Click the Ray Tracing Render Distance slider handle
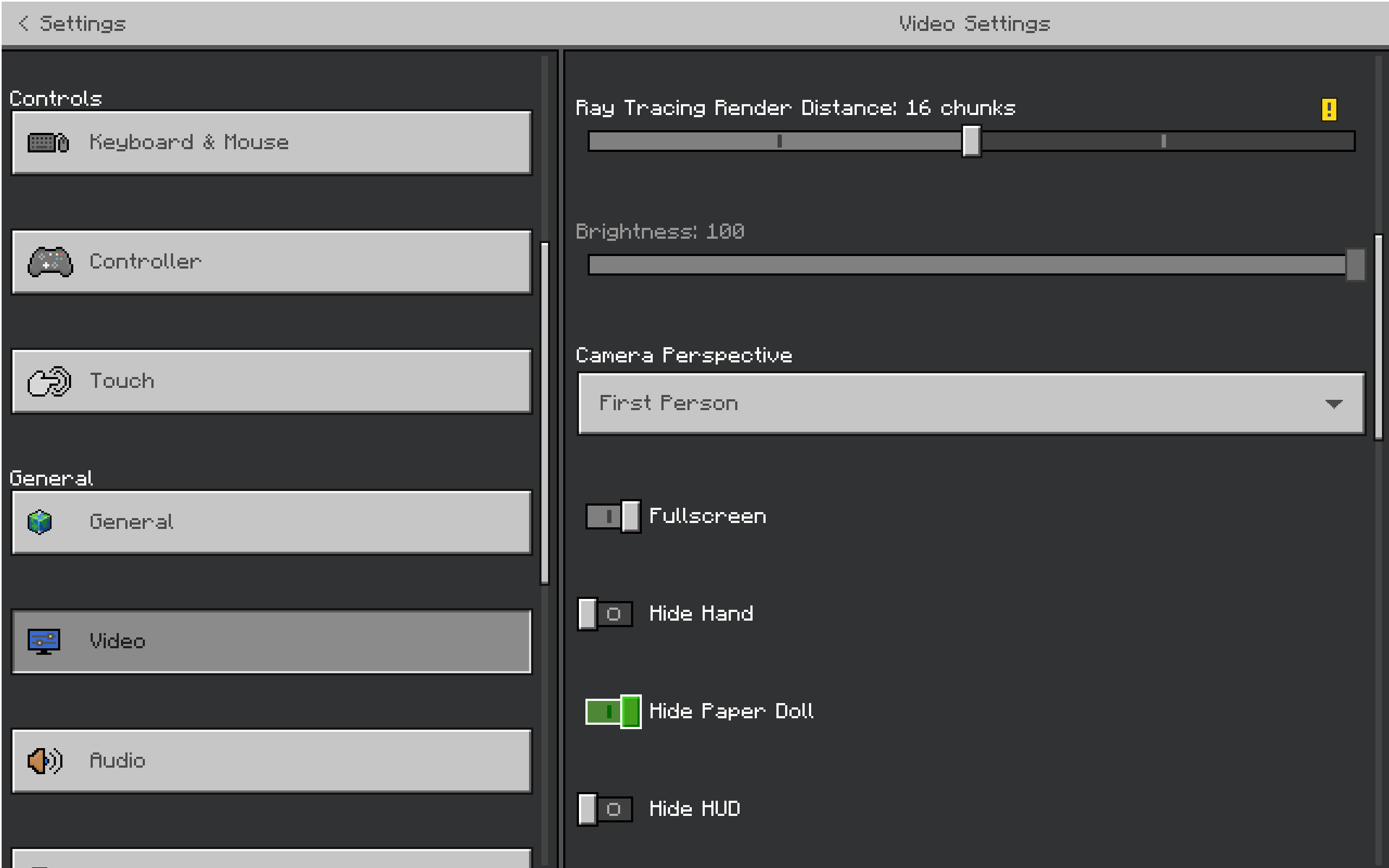The height and width of the screenshot is (868, 1389). pos(971,141)
